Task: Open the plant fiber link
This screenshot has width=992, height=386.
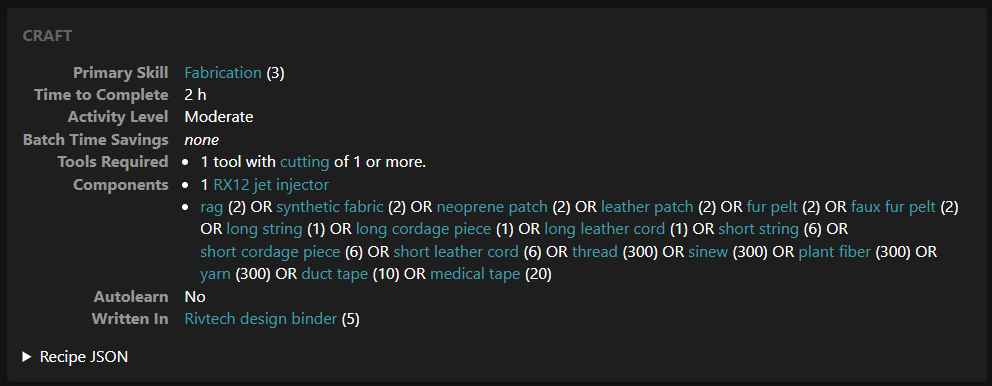Action: [x=834, y=252]
